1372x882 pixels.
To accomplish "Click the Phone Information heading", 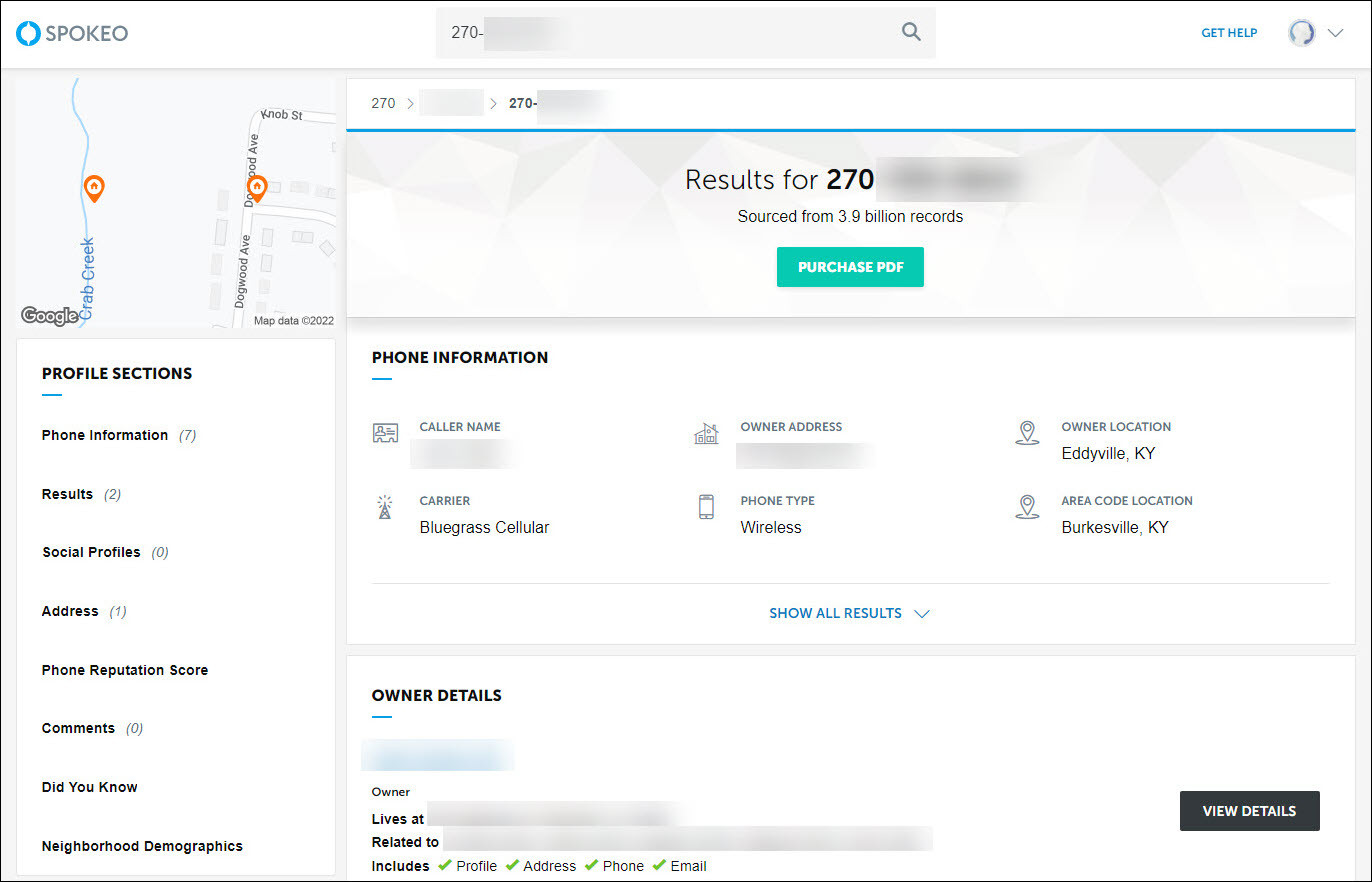I will coord(460,357).
